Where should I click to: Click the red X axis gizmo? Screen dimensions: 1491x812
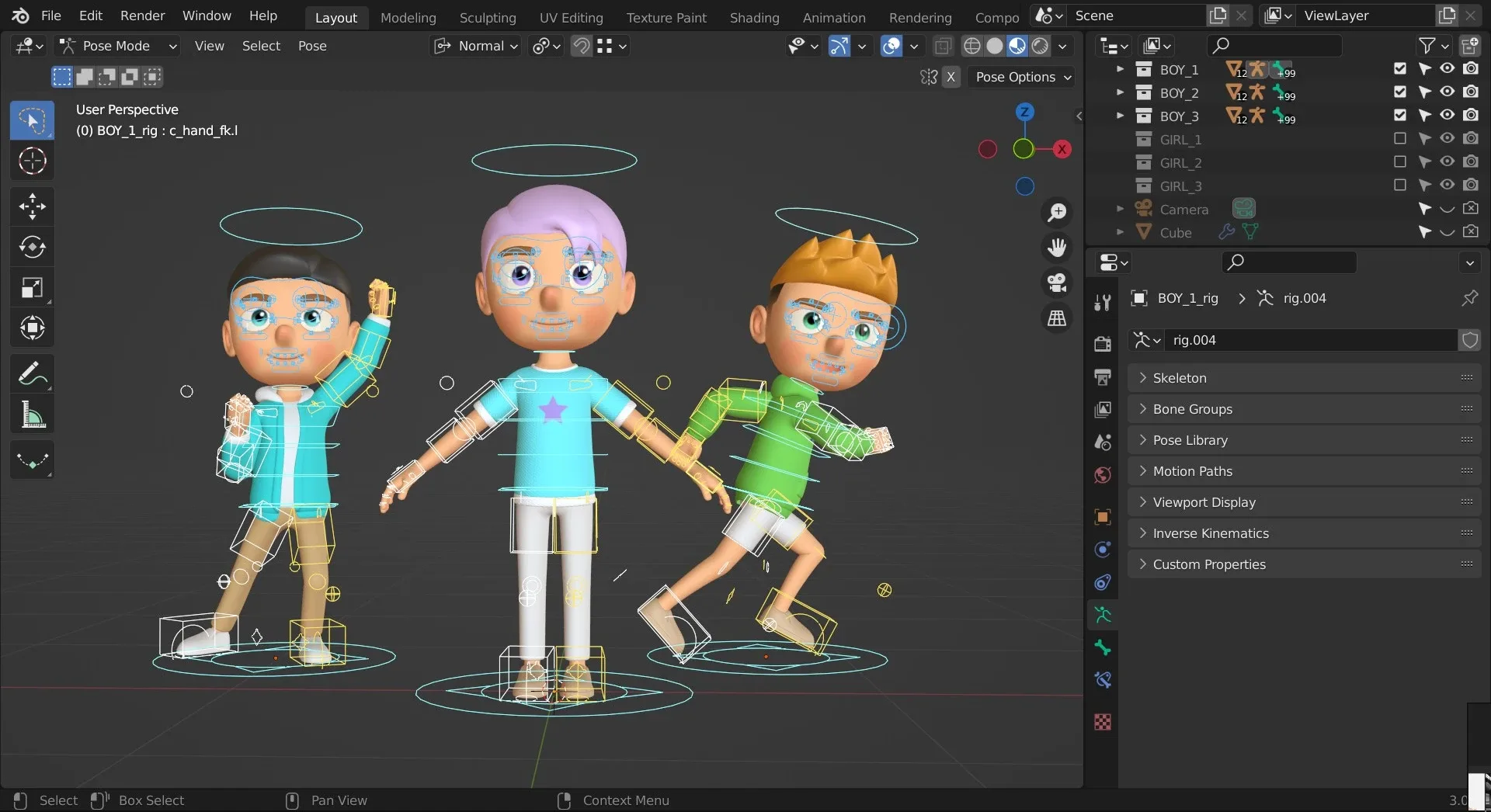pyautogui.click(x=1062, y=149)
